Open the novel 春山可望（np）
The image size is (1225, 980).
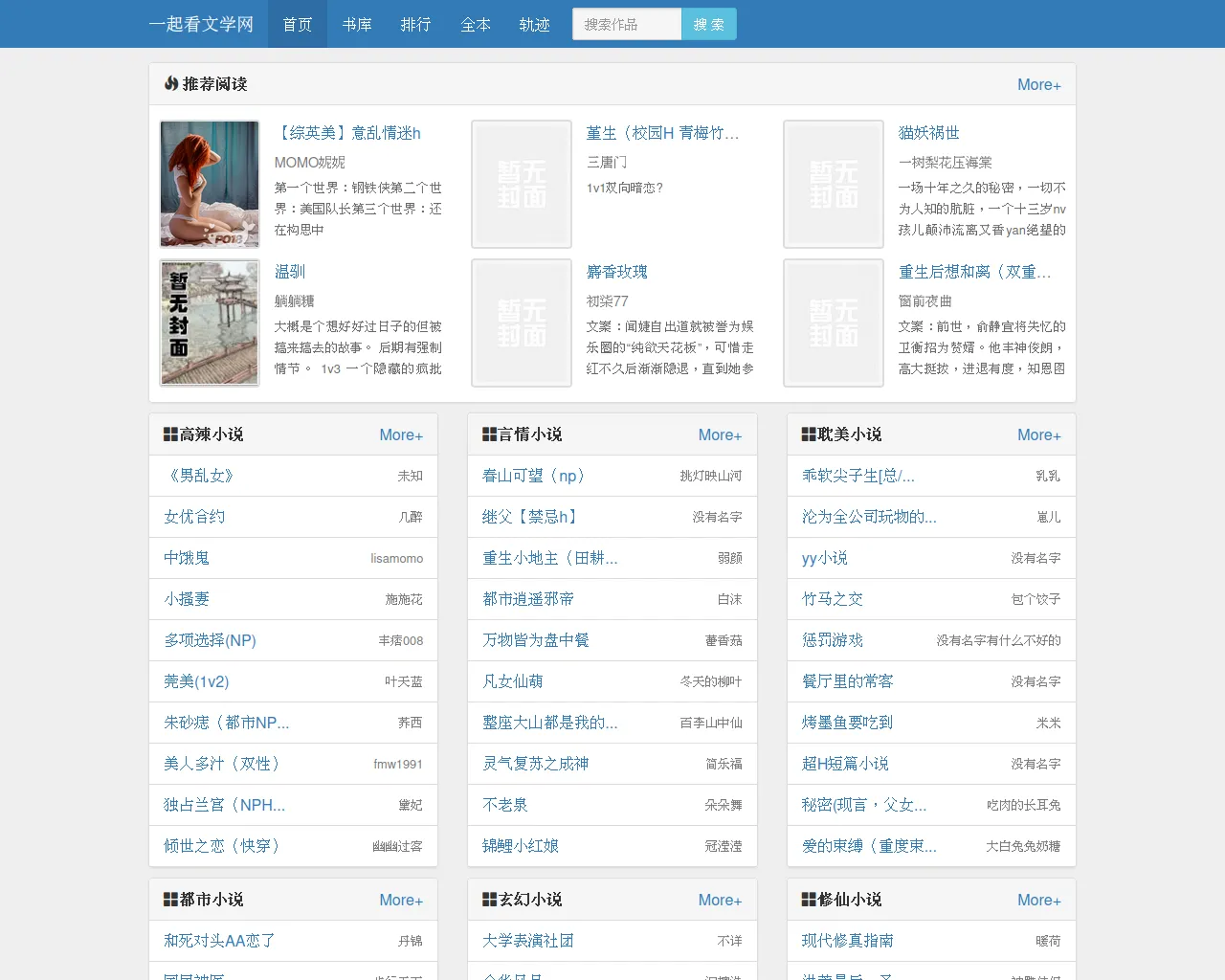533,476
